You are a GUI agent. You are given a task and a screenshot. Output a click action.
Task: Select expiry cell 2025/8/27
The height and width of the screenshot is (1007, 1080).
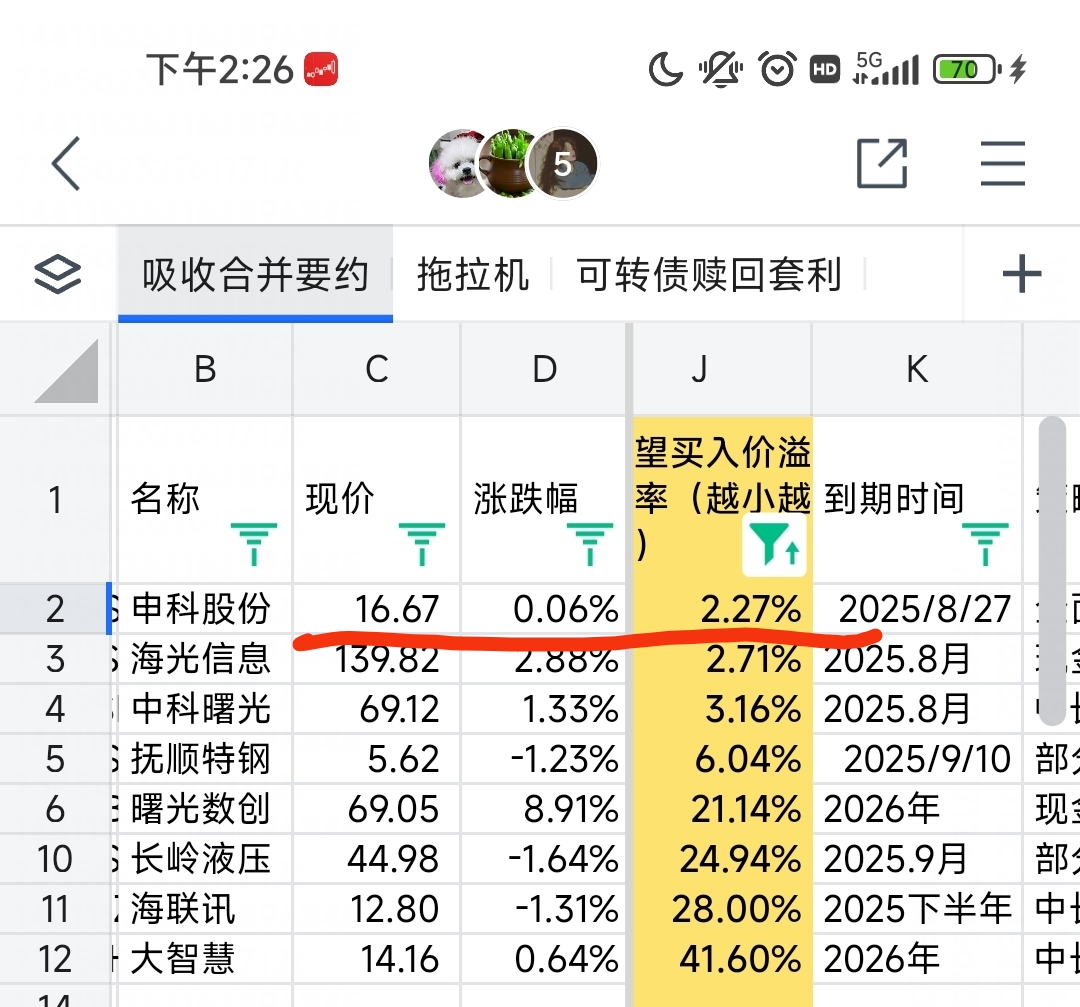[917, 609]
